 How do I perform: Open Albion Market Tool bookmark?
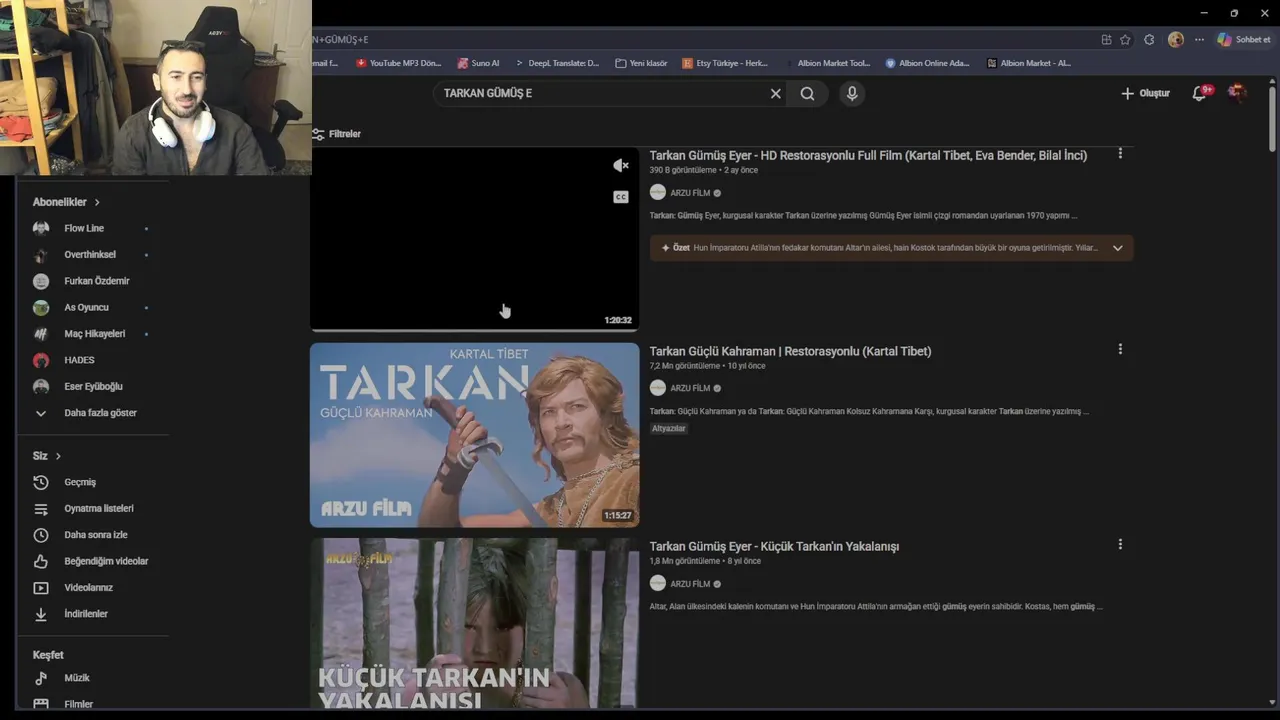[x=827, y=63]
